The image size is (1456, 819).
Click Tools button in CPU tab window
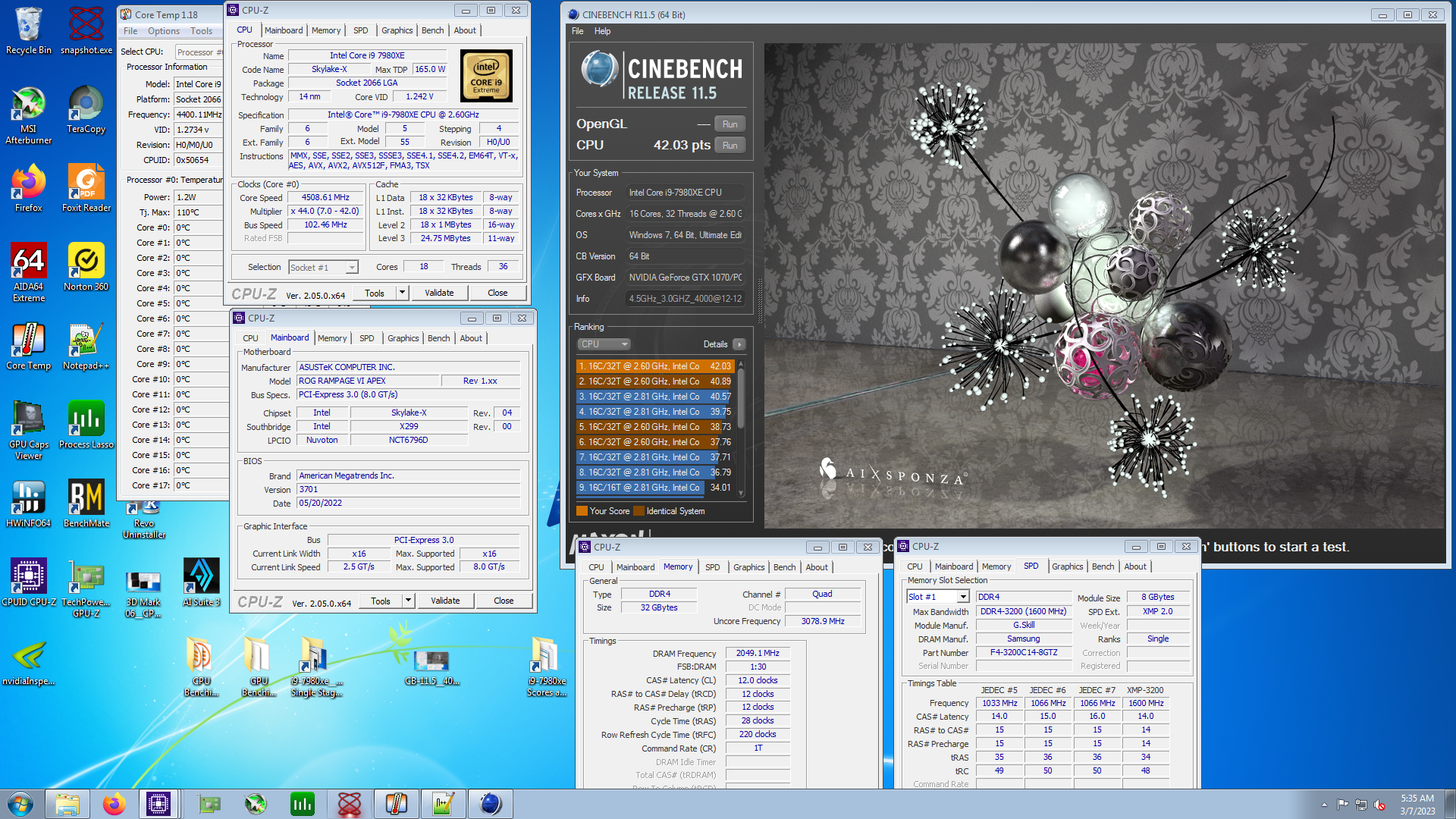375,293
